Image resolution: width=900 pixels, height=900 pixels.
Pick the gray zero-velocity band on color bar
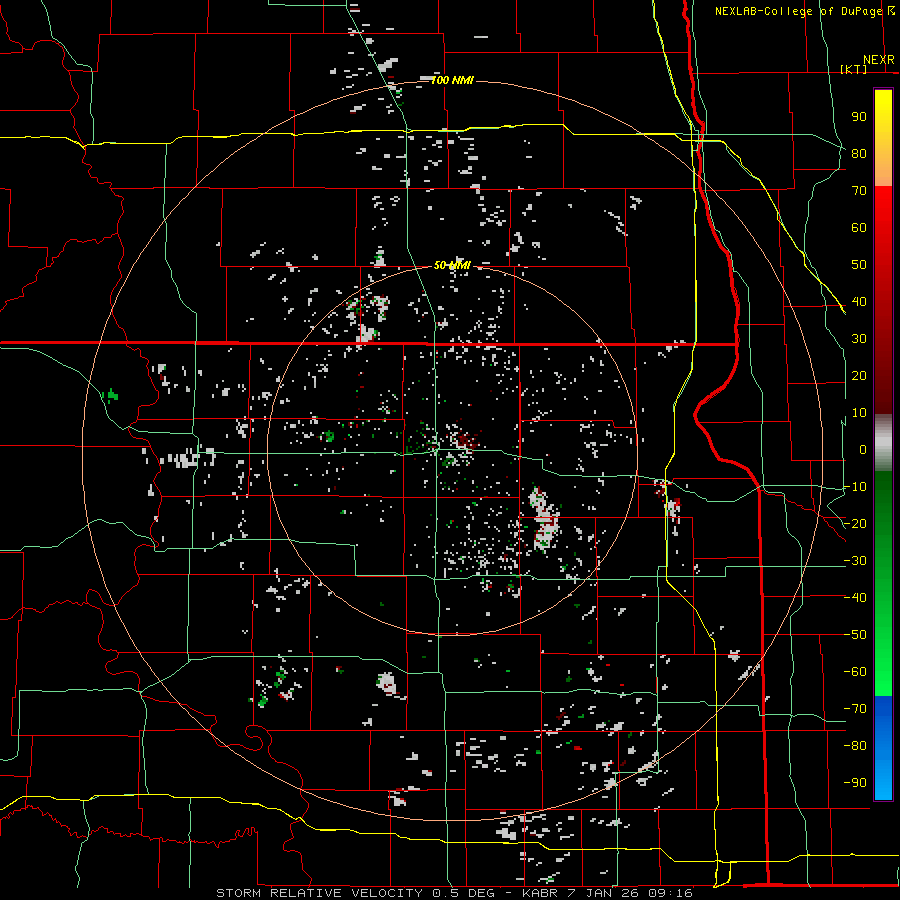coord(883,443)
